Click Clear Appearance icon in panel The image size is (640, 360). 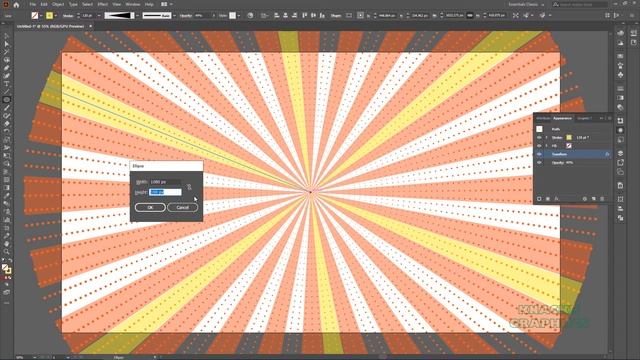(x=584, y=199)
